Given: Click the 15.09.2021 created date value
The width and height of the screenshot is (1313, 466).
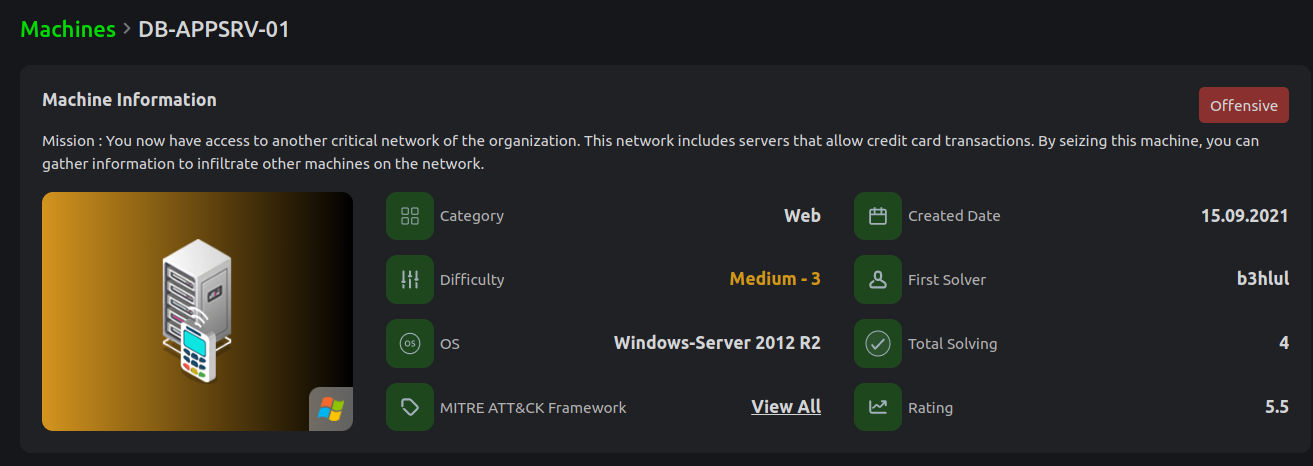Looking at the screenshot, I should (x=1244, y=216).
